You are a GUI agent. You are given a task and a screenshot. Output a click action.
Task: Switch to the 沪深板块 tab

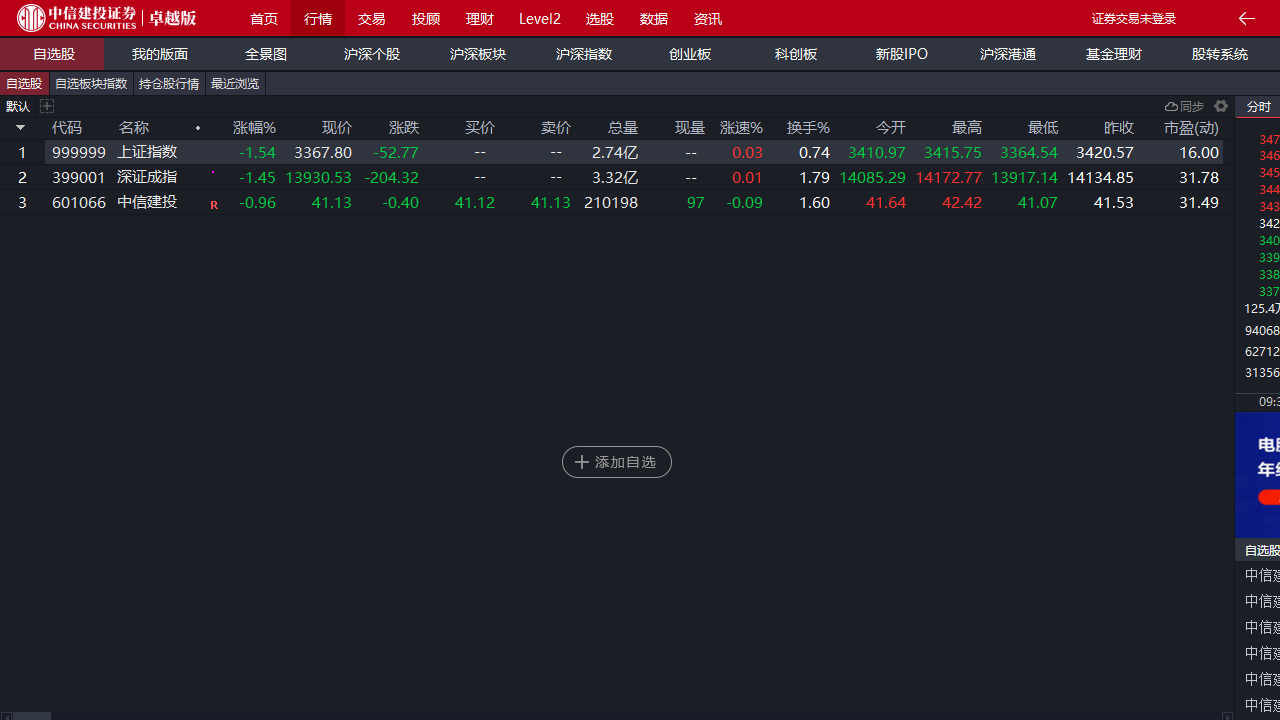point(478,54)
